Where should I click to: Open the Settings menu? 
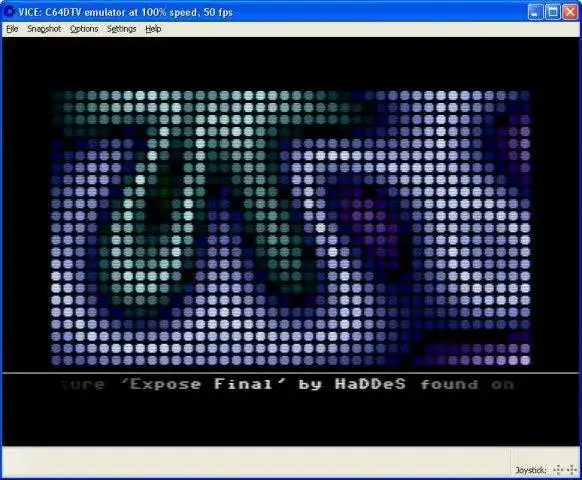121,29
